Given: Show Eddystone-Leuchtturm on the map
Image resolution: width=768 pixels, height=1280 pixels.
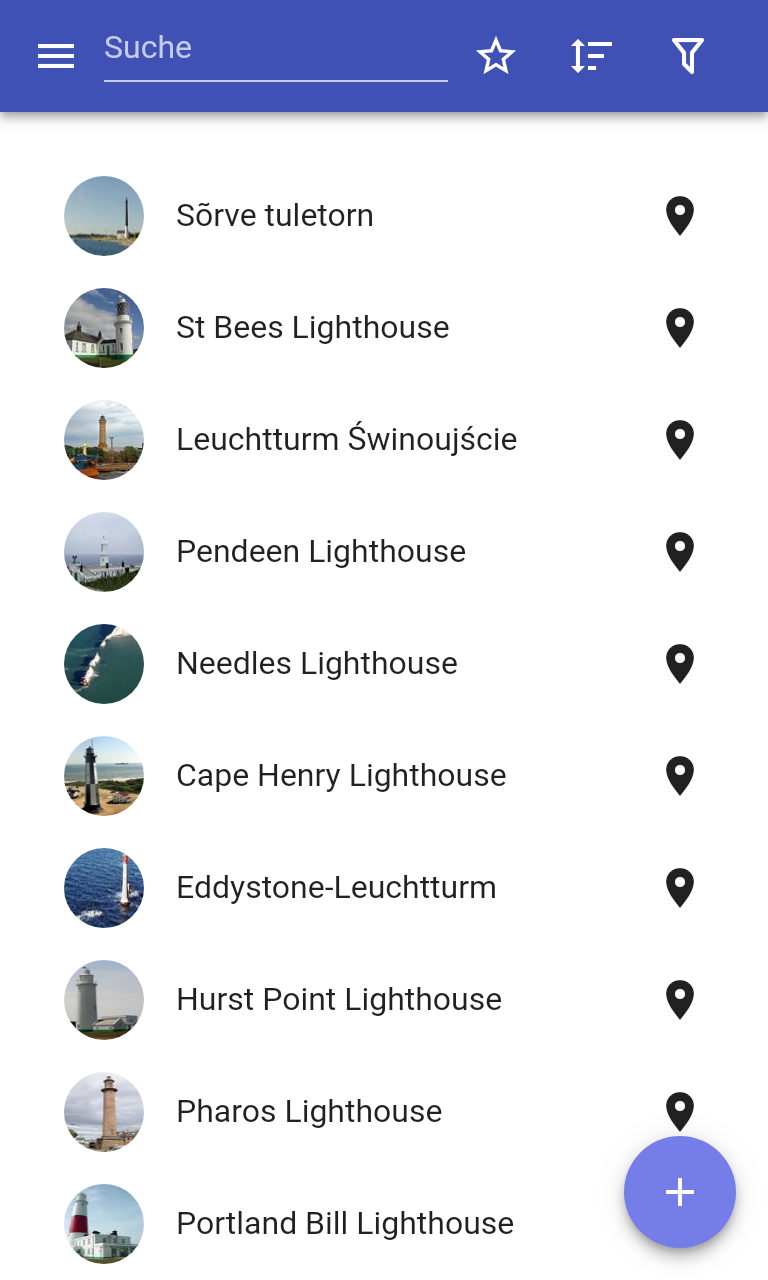Looking at the screenshot, I should (x=680, y=888).
